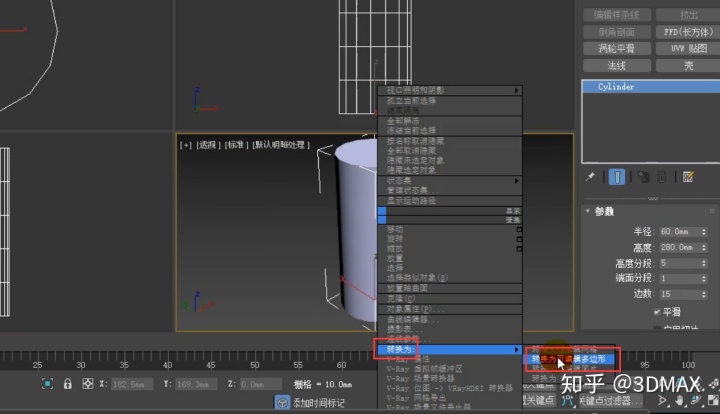Click the settings box next to 旋转
Viewport: 720px width, 414px height.
[519, 239]
